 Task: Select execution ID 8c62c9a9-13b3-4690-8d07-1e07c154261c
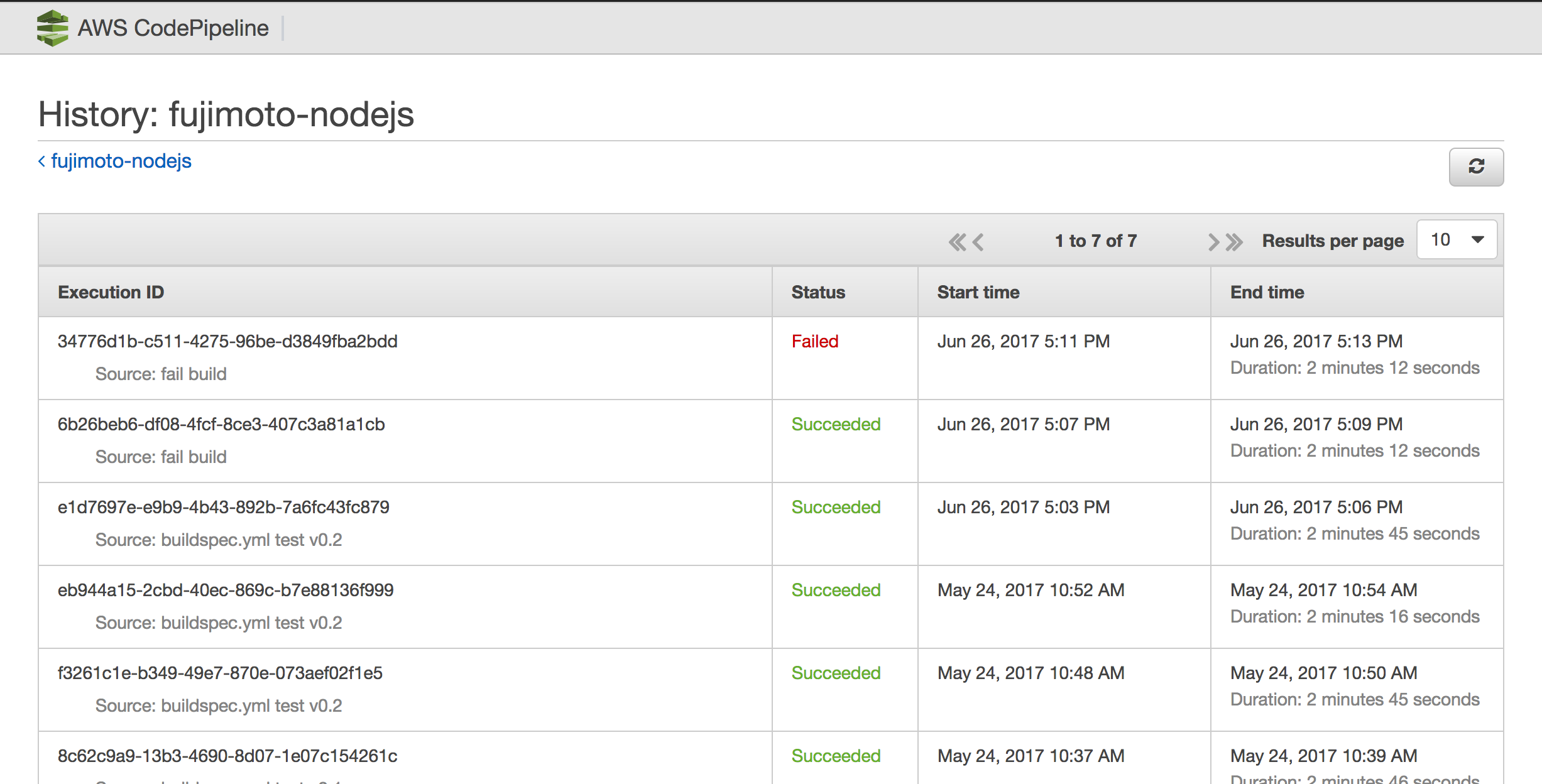pos(227,756)
